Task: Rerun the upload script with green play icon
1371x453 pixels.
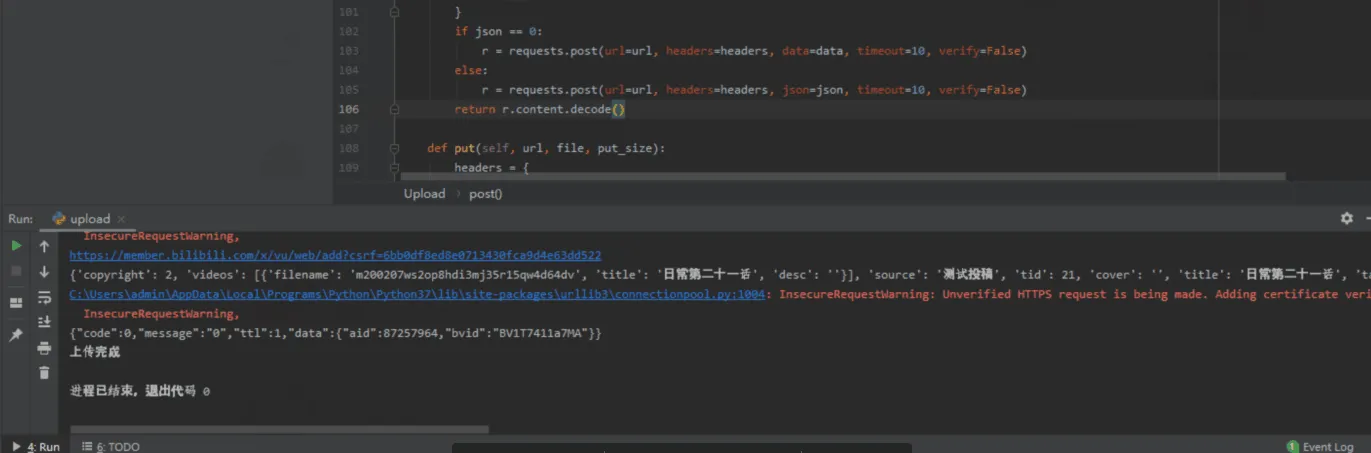Action: click(16, 245)
